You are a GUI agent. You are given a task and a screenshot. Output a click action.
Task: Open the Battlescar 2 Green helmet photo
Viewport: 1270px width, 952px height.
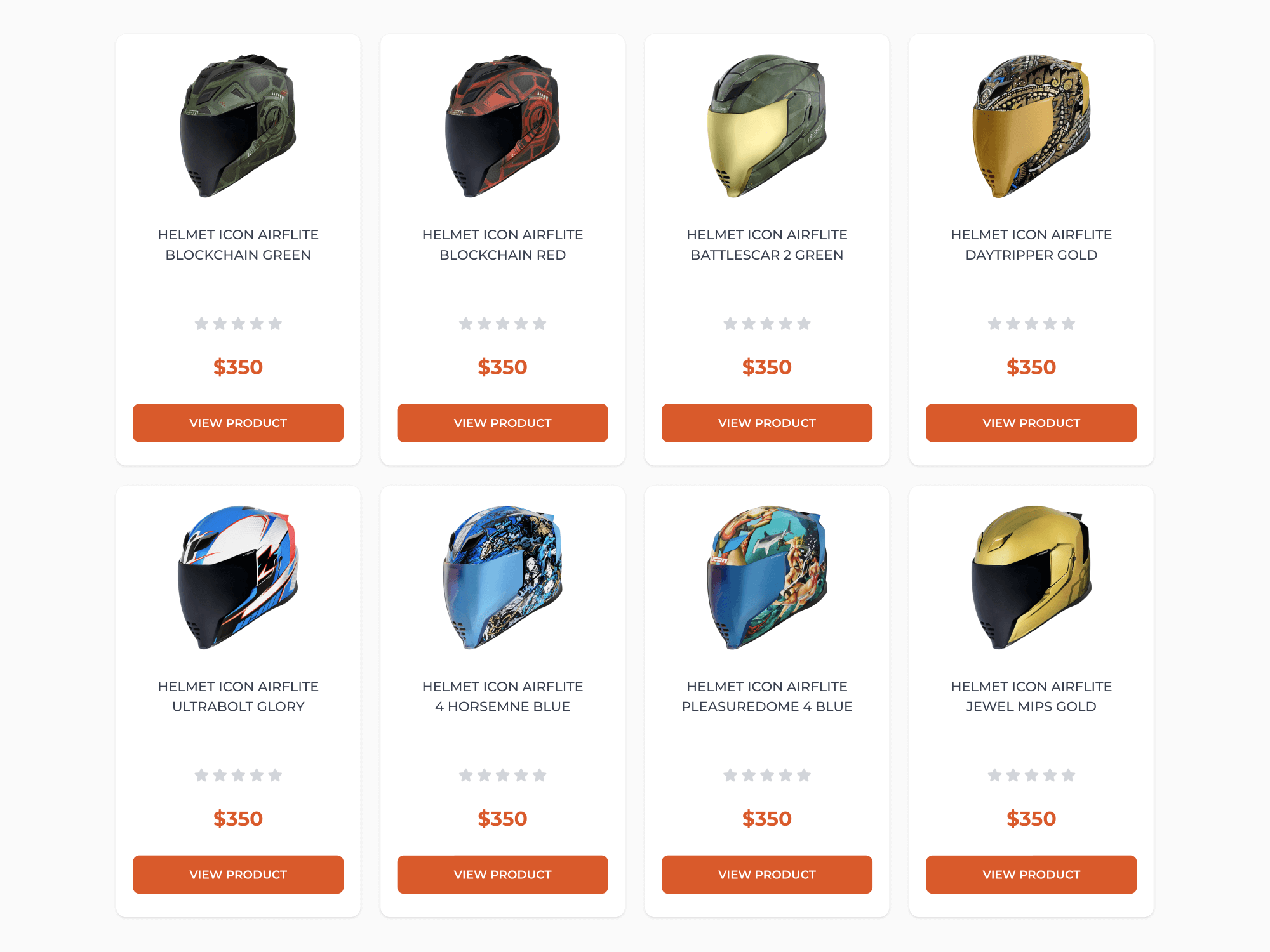(x=767, y=126)
